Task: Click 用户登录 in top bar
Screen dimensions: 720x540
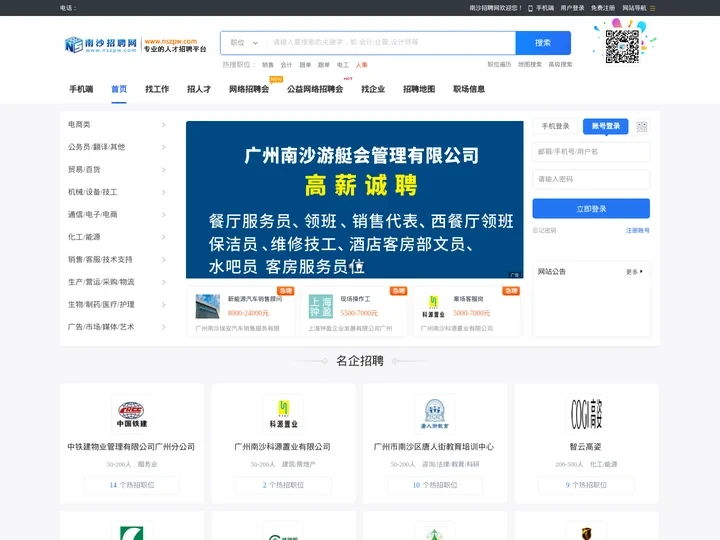Action: click(572, 8)
